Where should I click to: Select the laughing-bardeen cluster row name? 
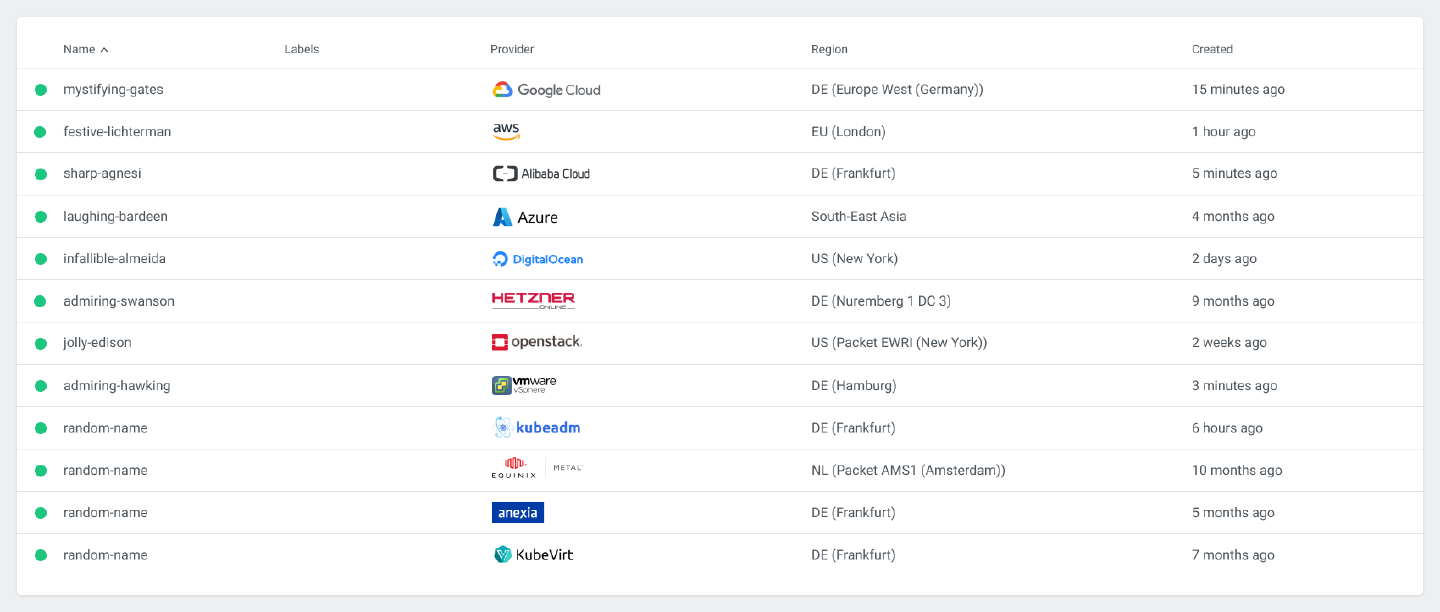click(115, 217)
